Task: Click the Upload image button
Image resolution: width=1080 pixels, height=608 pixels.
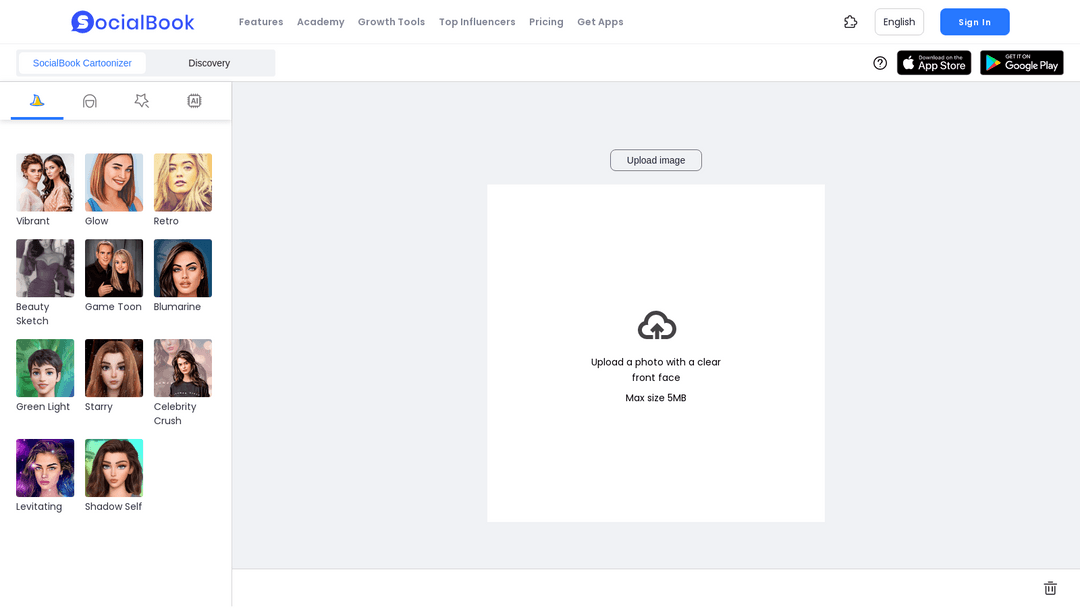Action: [x=655, y=160]
